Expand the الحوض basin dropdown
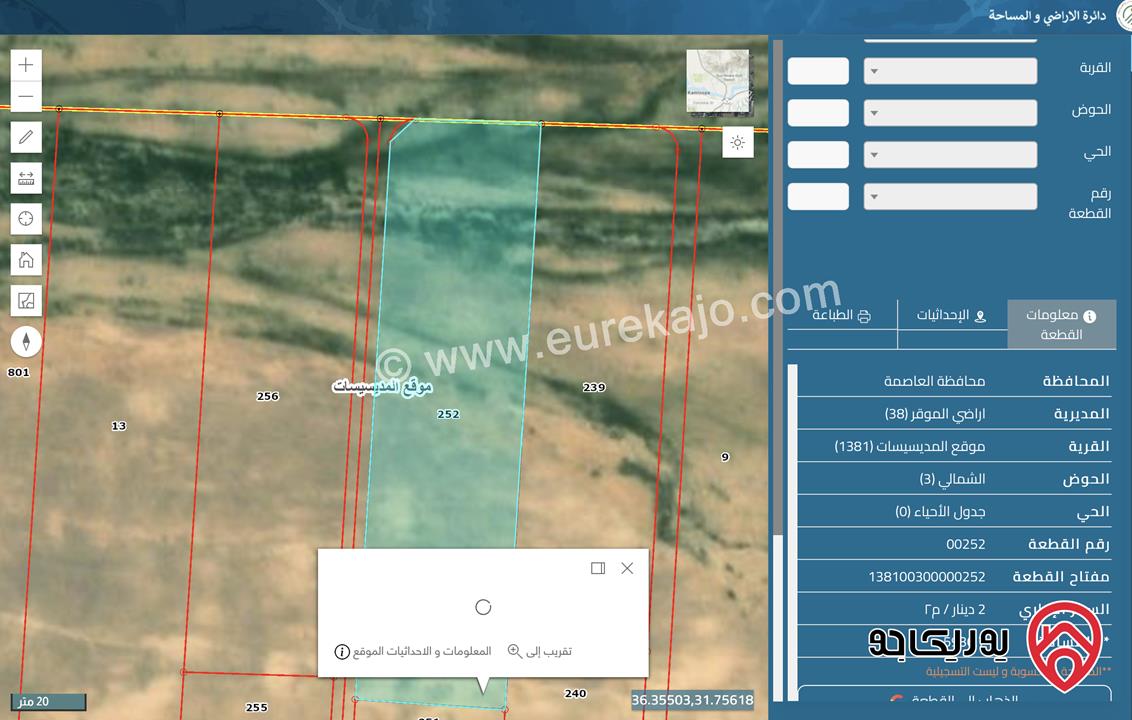Image resolution: width=1132 pixels, height=720 pixels. [x=950, y=113]
